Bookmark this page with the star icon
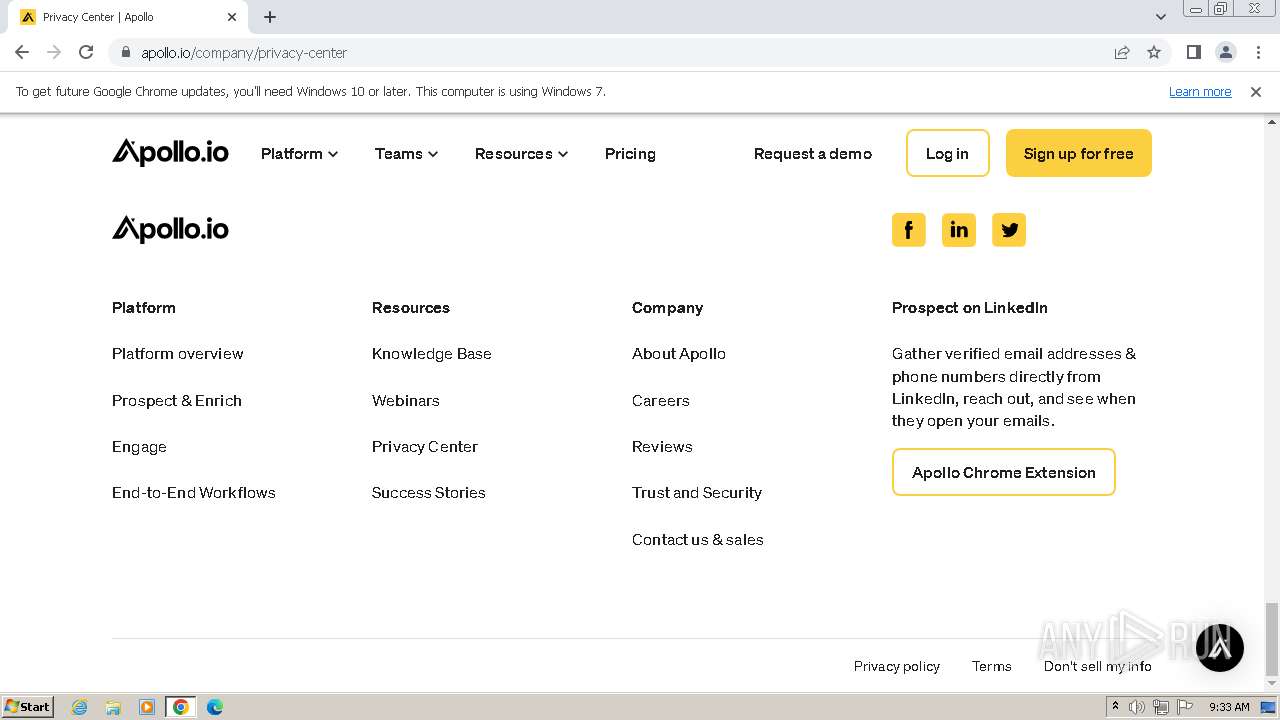 pyautogui.click(x=1154, y=52)
